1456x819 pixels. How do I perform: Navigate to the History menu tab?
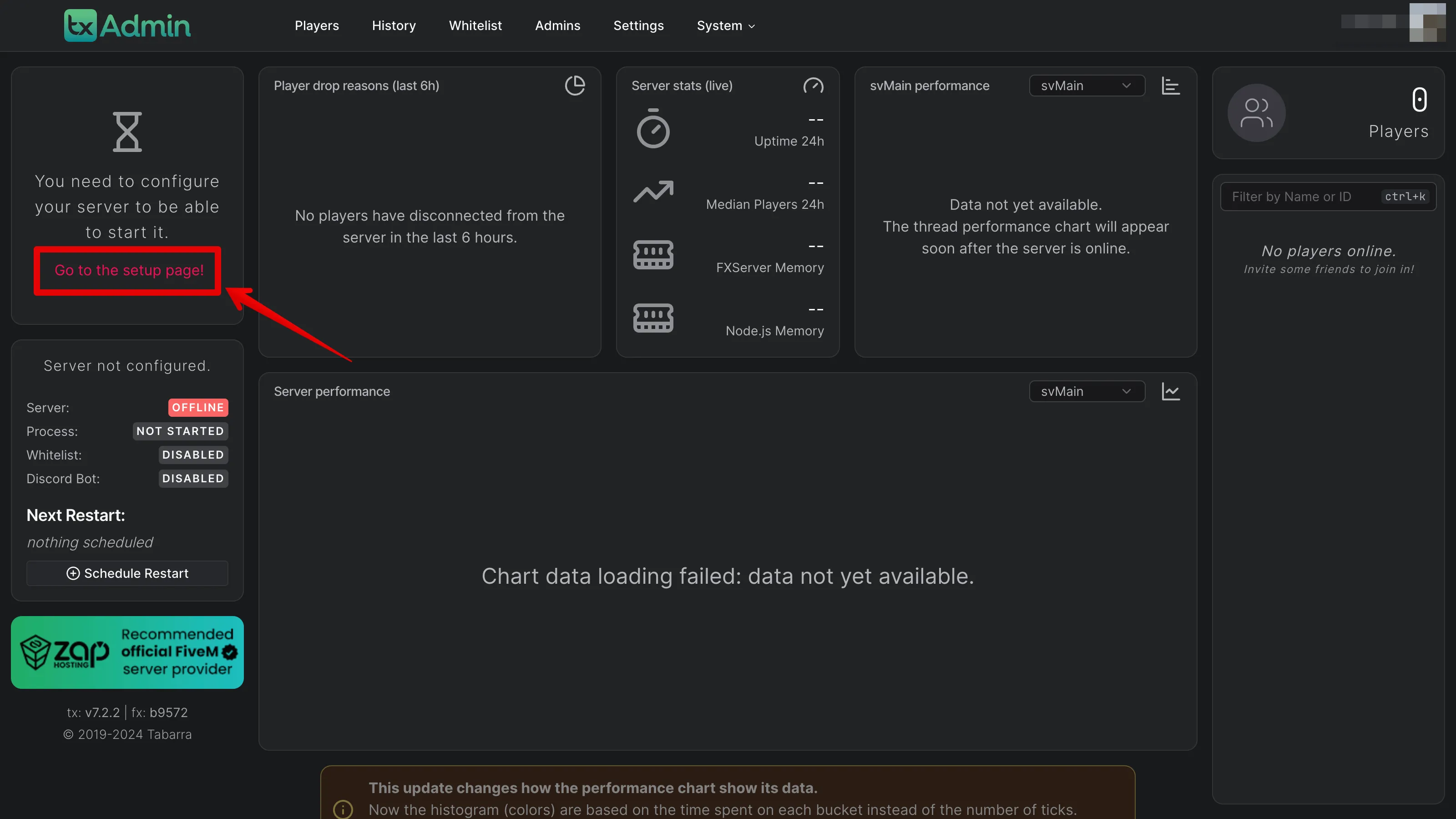(394, 25)
